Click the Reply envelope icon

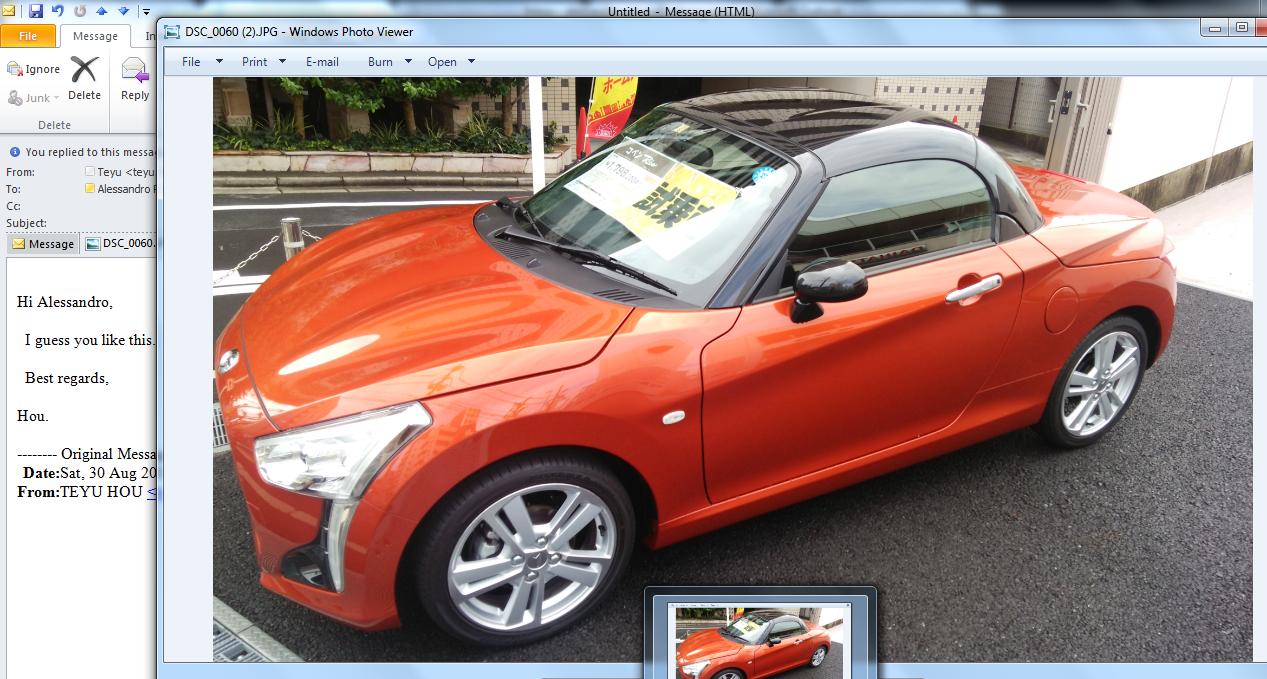[x=134, y=71]
